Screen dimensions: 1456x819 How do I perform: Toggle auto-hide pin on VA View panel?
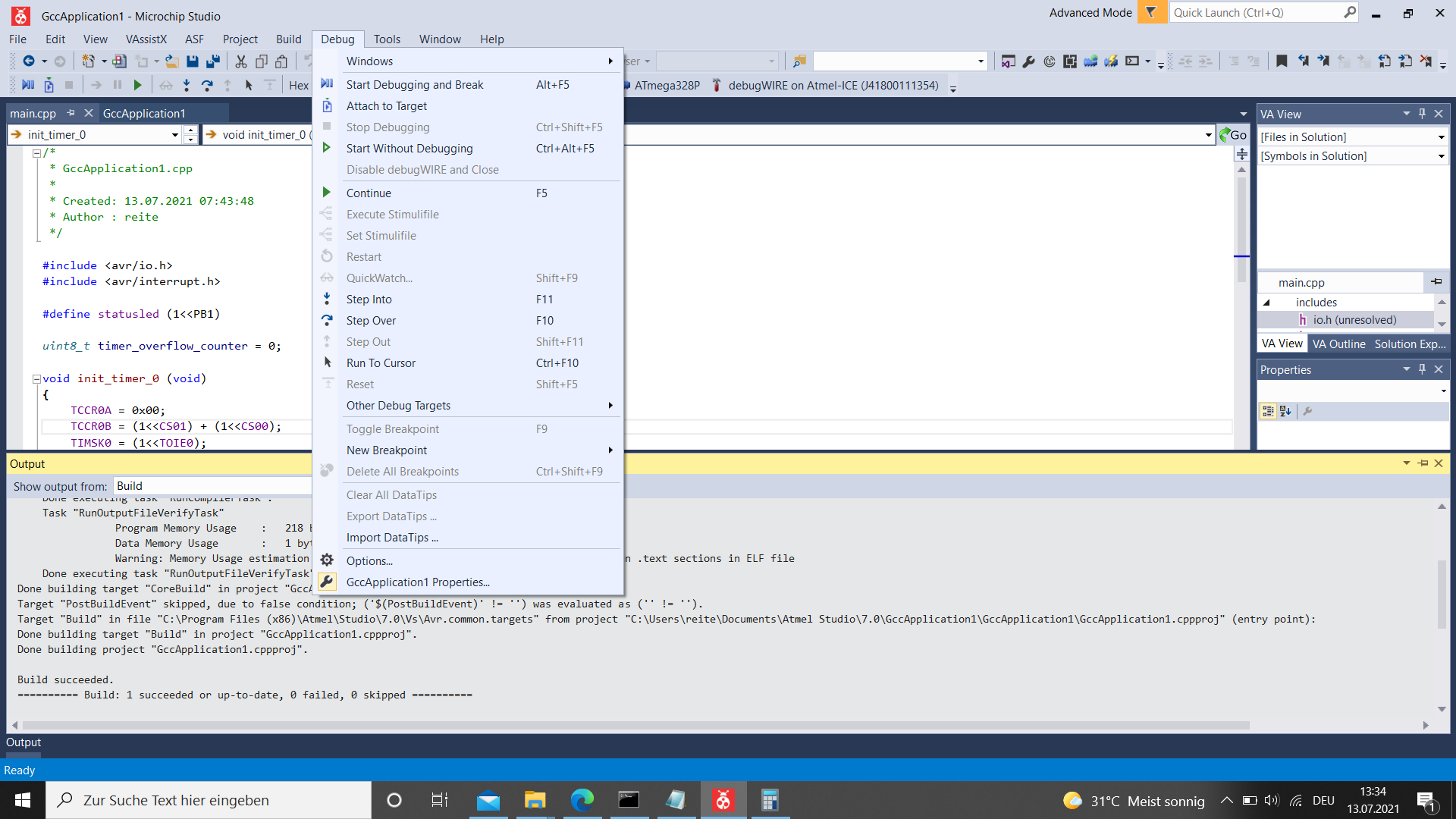[1423, 114]
